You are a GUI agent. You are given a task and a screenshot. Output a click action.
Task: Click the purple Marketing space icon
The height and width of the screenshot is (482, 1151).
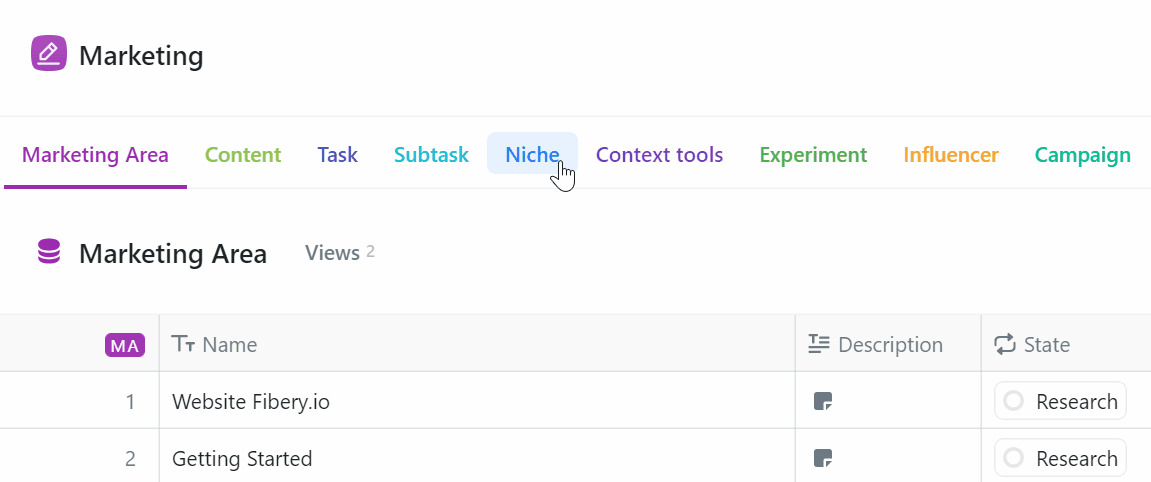(x=48, y=54)
